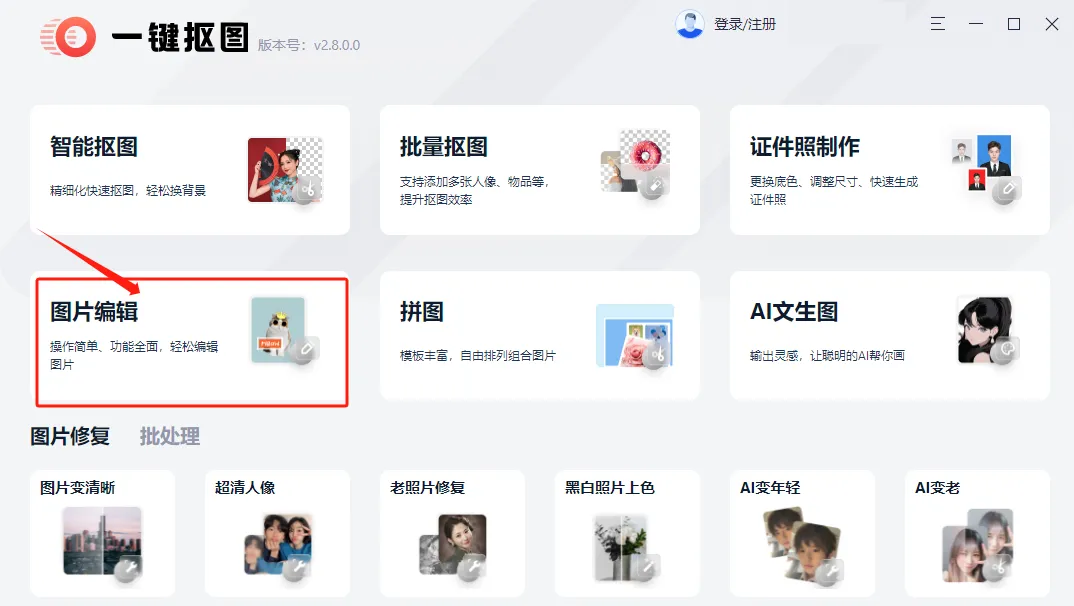Viewport: 1074px width, 606px height.
Task: Launch the AI变老 aging tool
Action: (977, 533)
